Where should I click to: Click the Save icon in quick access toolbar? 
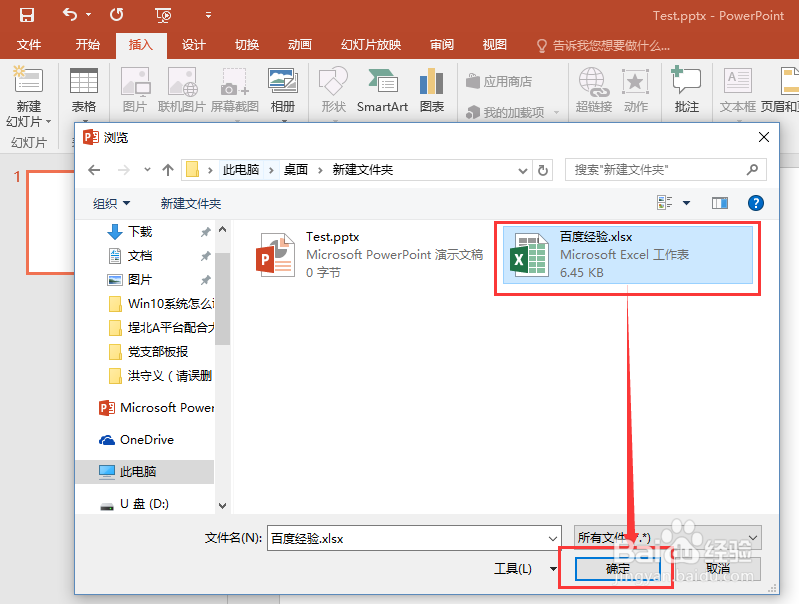(26, 15)
